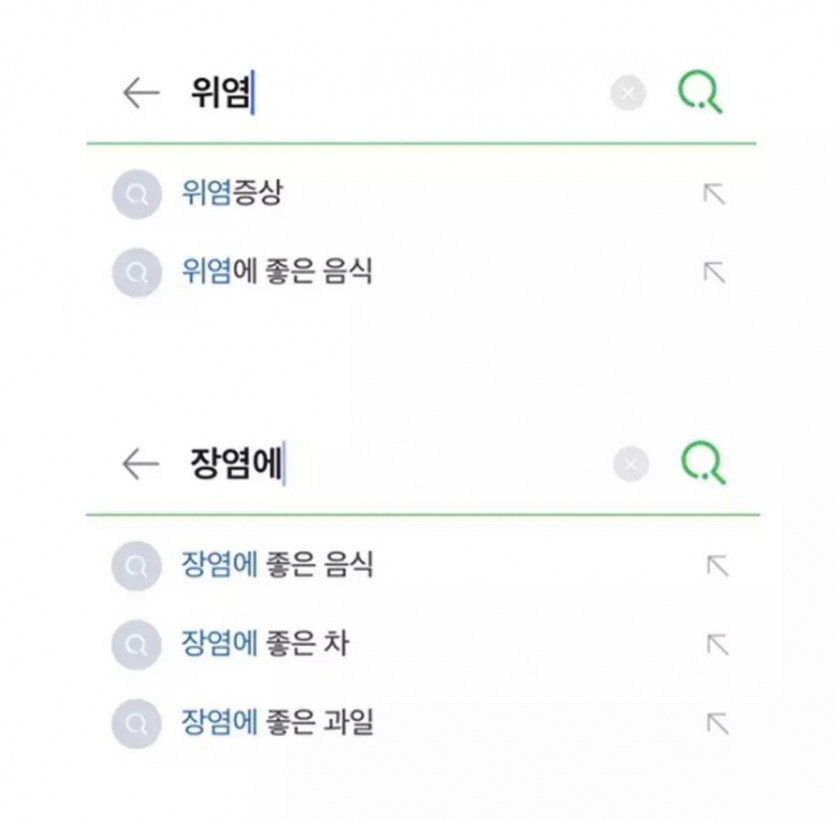Viewport: 835px width, 821px height.
Task: Go back from the '장염에' search
Action: 141,464
